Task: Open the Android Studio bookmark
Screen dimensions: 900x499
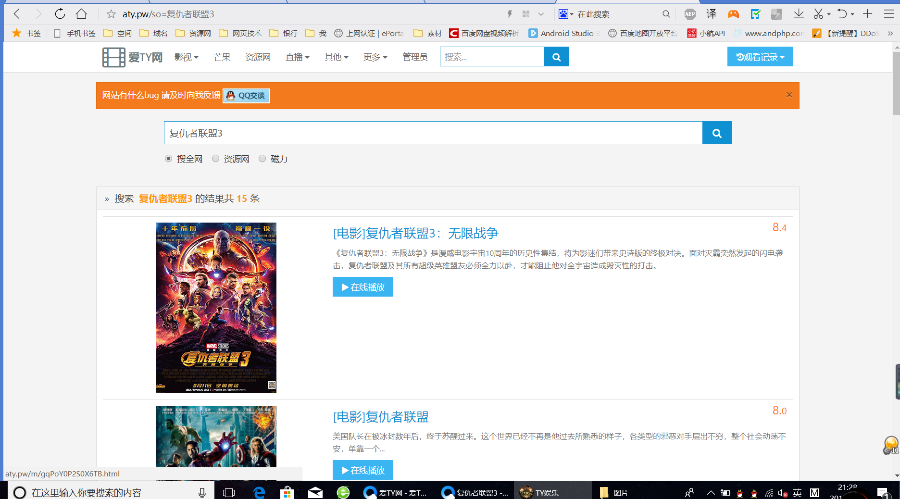Action: click(x=563, y=33)
